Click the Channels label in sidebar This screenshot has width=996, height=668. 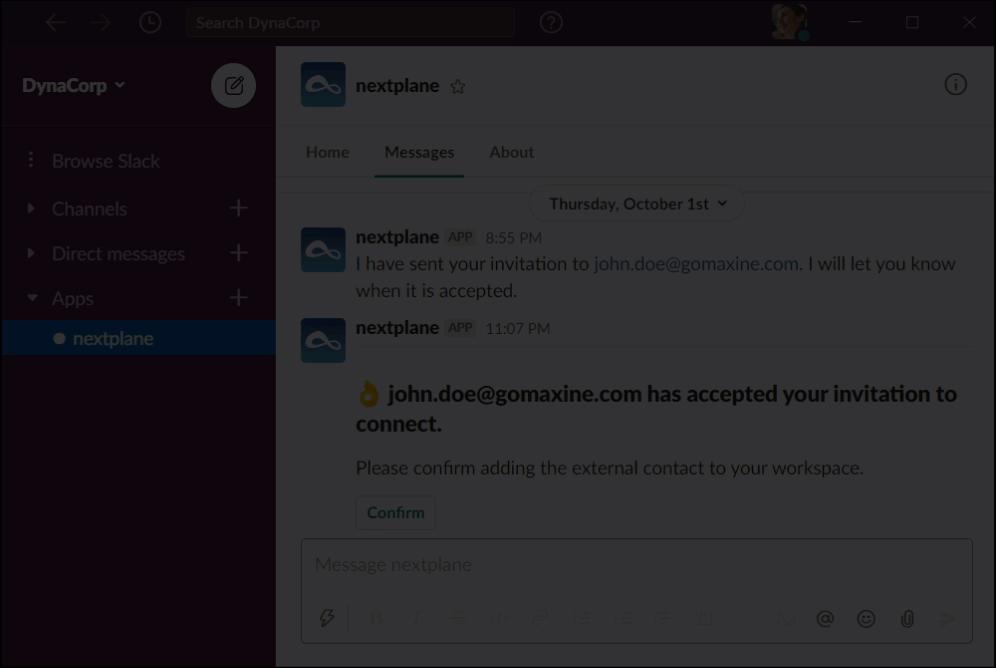[89, 209]
